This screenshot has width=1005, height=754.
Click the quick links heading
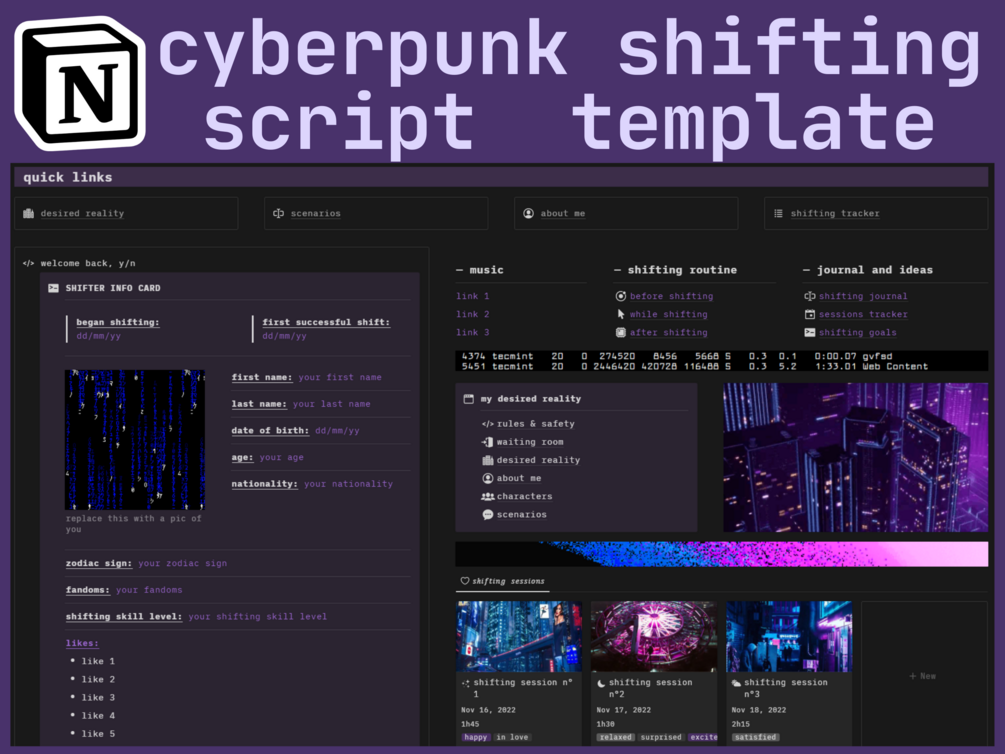tap(68, 177)
